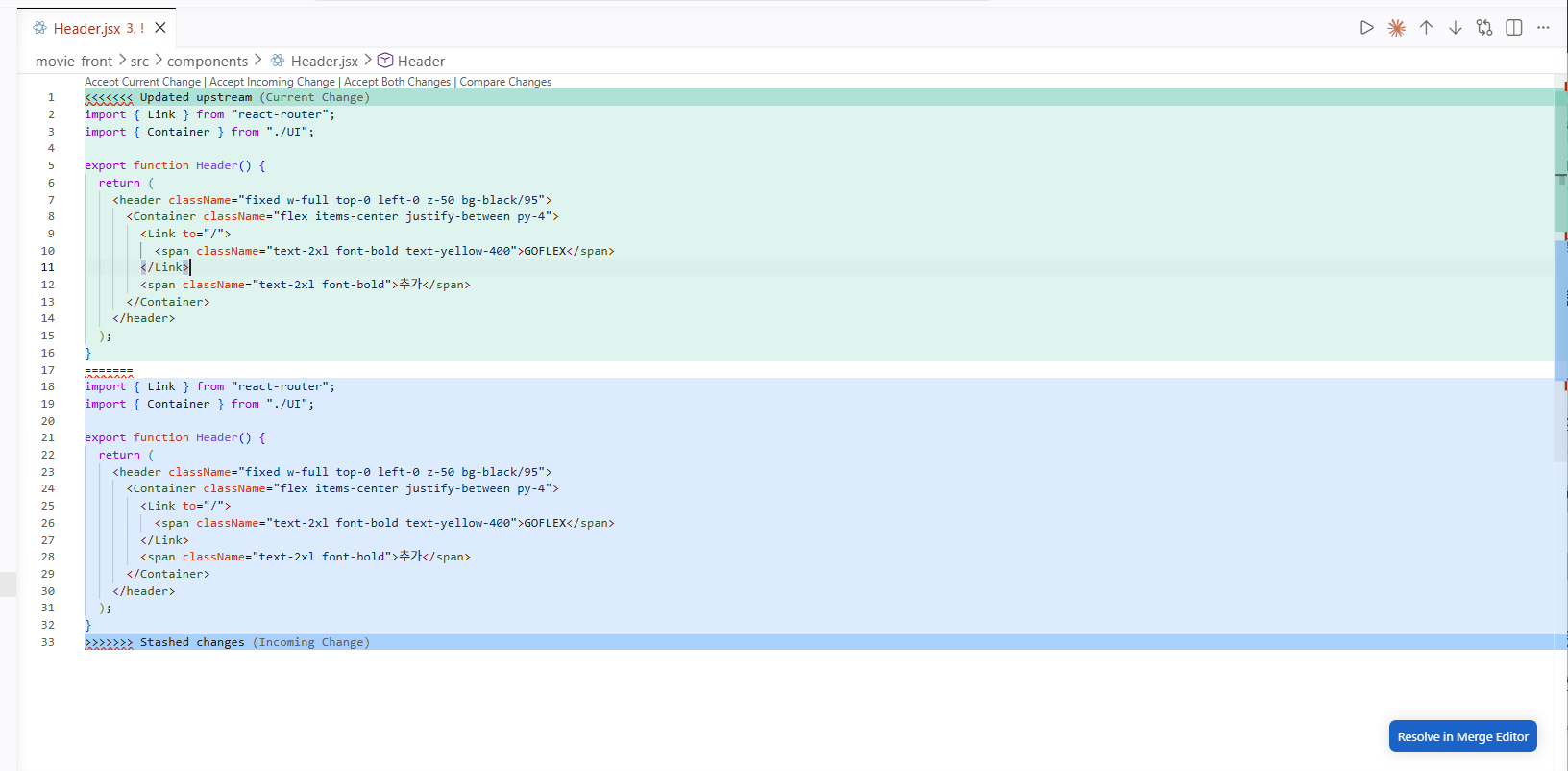Click the Header.jsx breadcrumb item
Viewport: 1568px width, 771px height.
324,62
